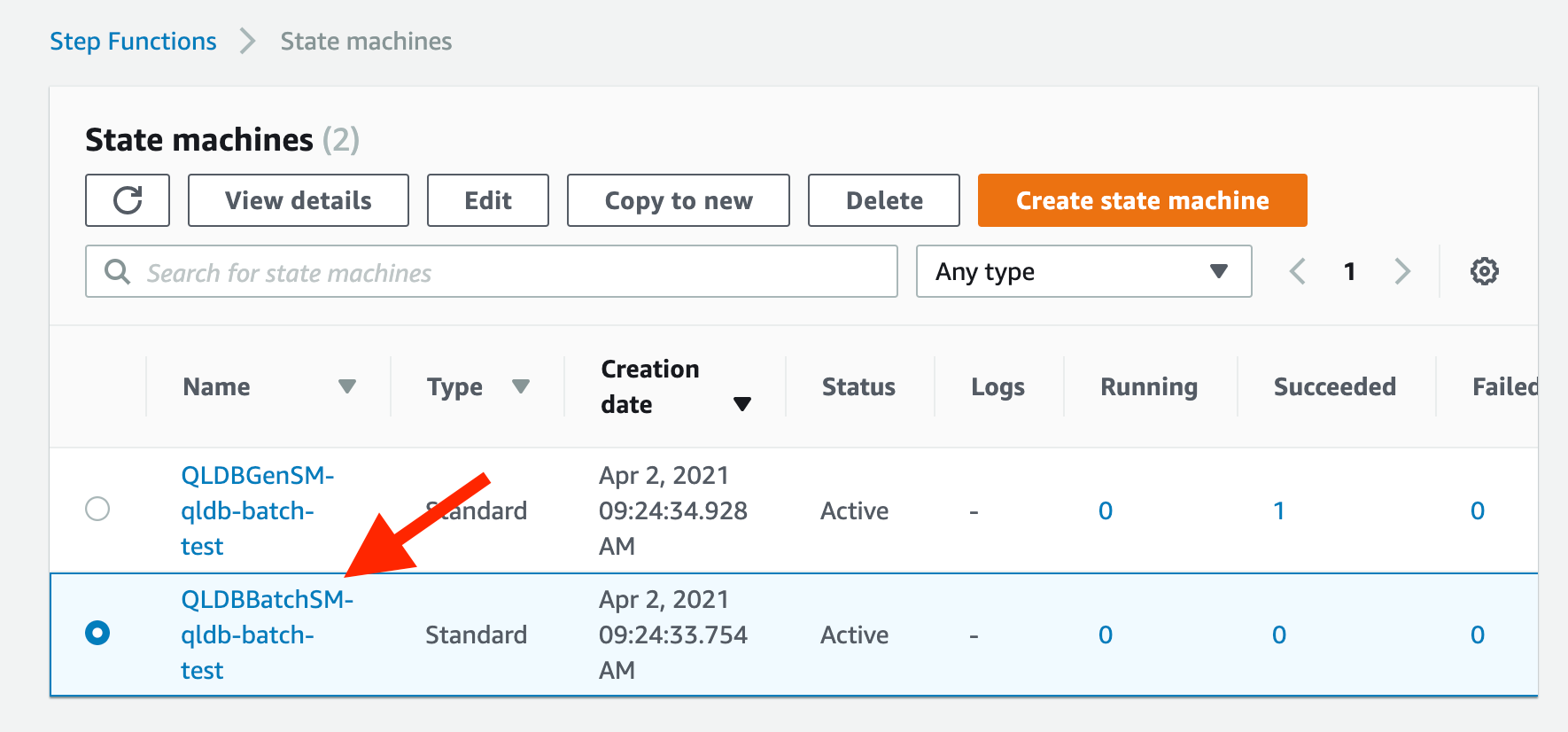Click creation date 09:24:33.754 AM cell

[x=673, y=635]
